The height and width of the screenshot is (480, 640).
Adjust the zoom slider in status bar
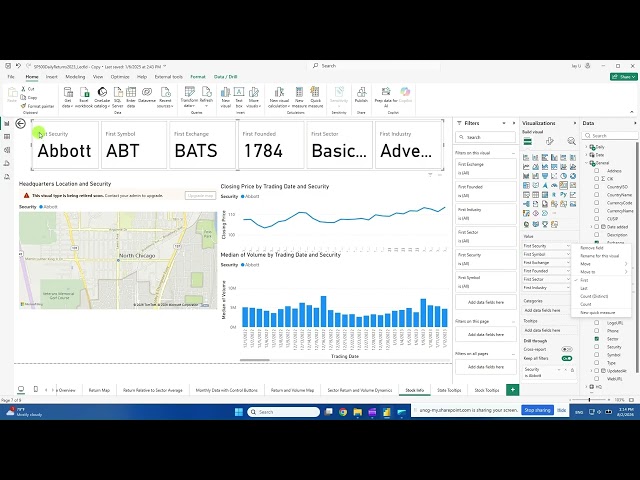tap(589, 400)
